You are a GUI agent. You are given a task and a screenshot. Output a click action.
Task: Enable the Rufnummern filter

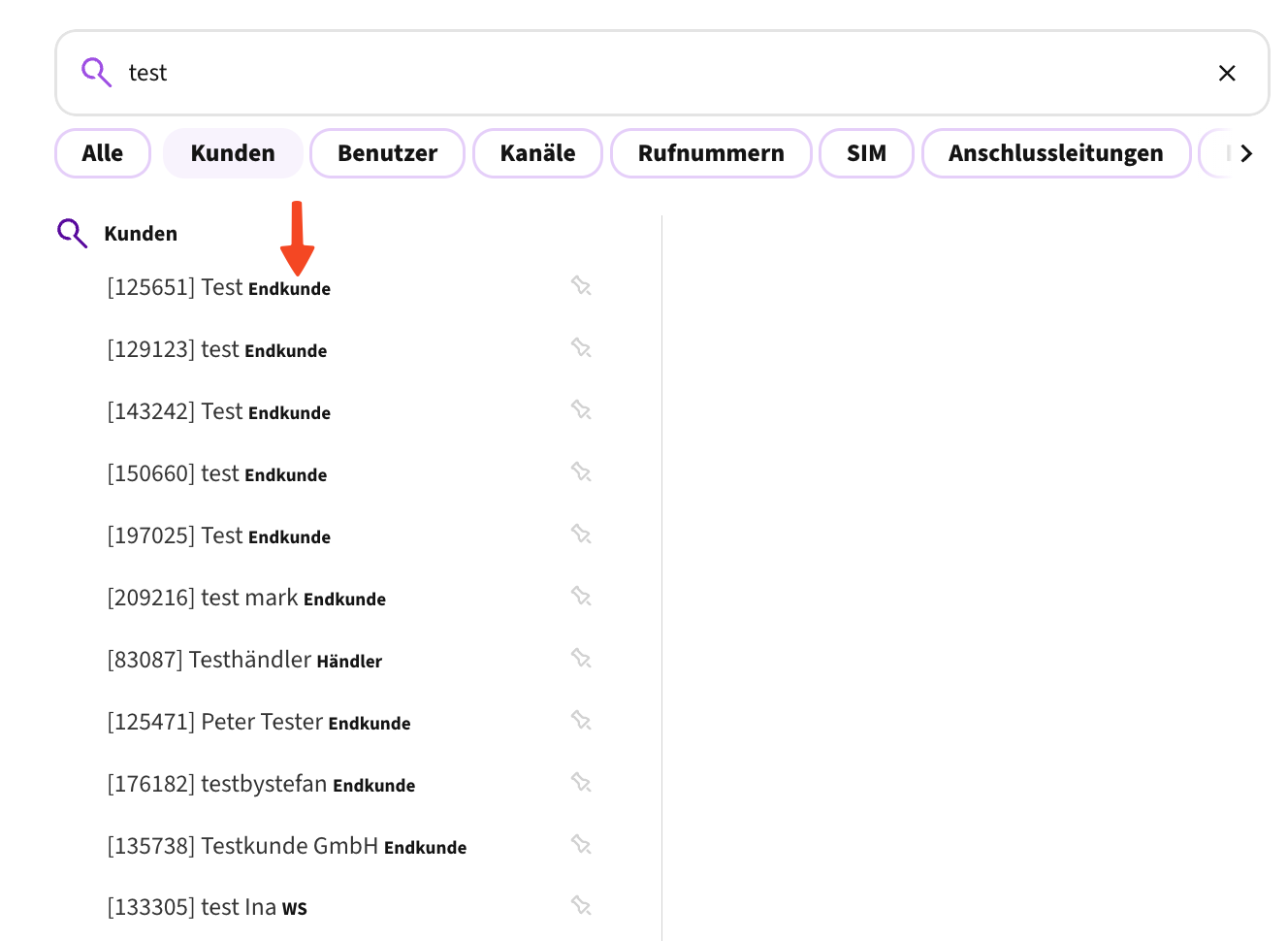(711, 152)
